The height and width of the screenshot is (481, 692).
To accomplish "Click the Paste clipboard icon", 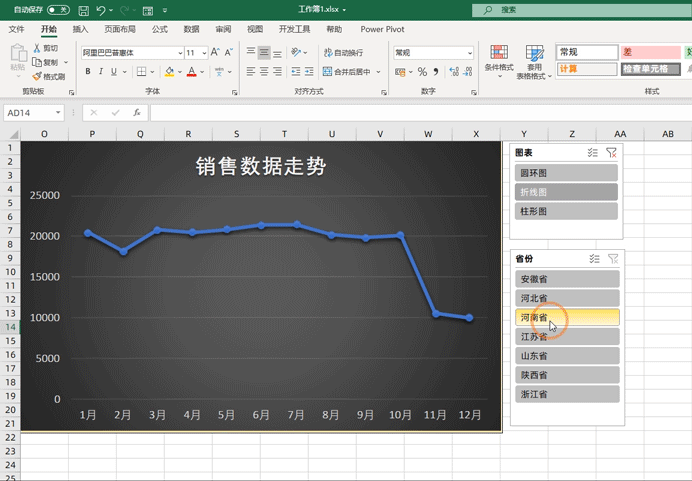I will [18, 53].
